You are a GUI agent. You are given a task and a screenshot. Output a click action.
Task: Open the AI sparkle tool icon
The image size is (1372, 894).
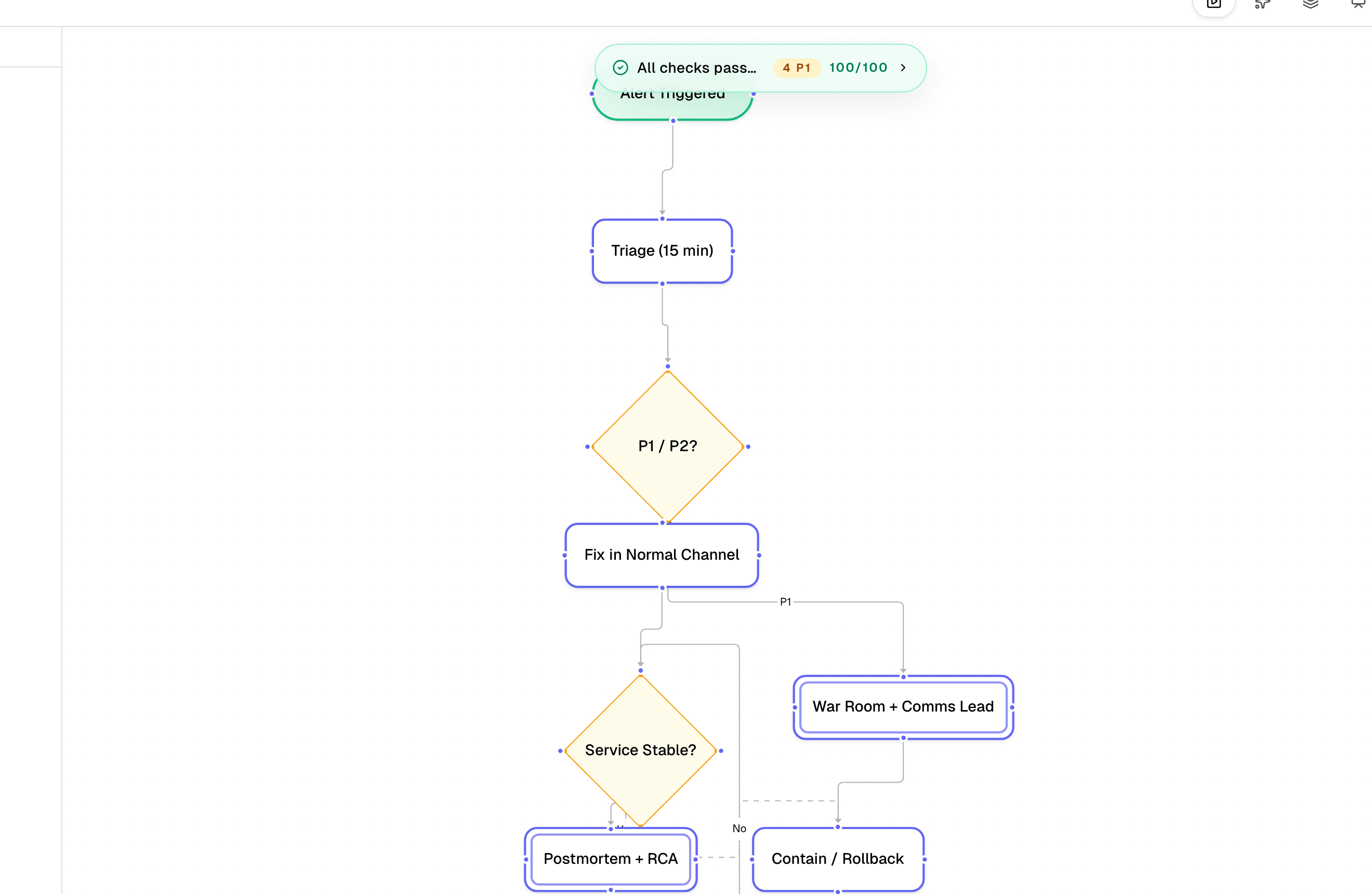(1262, 4)
